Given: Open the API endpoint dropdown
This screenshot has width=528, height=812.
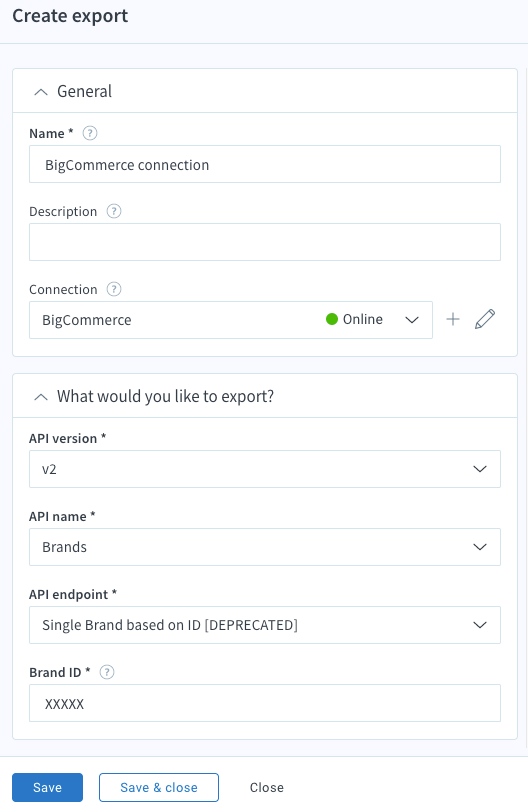Looking at the screenshot, I should click(x=265, y=625).
